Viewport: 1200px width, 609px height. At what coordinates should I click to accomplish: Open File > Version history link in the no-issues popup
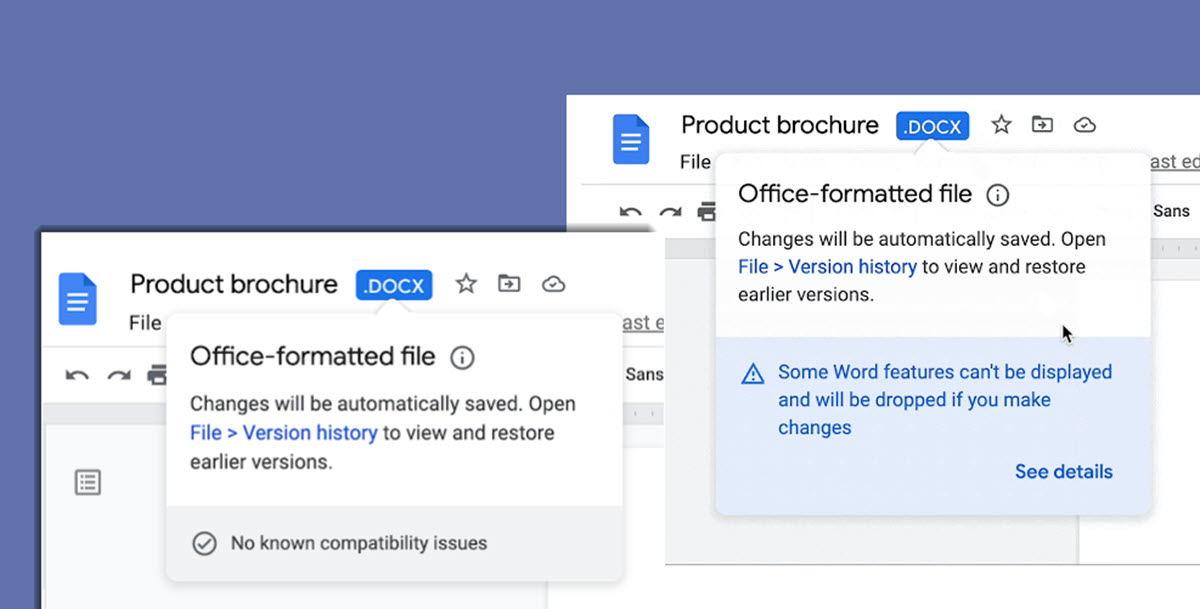coord(283,433)
